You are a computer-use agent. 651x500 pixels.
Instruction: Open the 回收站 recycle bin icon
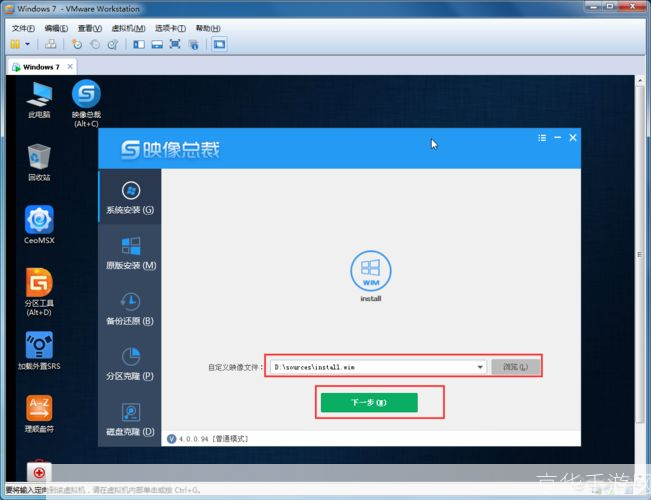39,162
